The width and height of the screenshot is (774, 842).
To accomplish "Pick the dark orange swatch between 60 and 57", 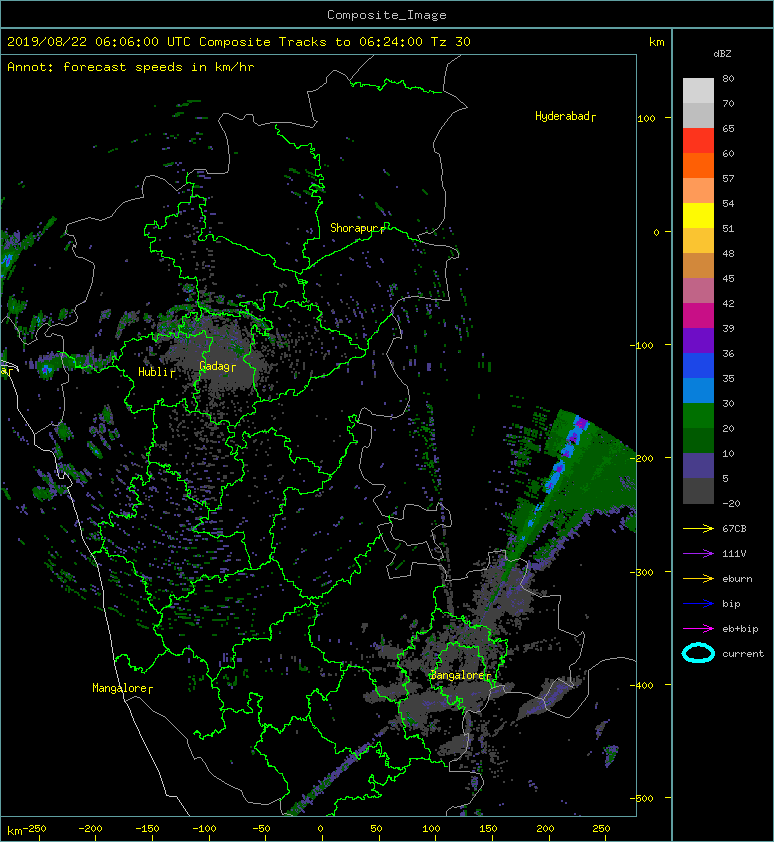I will tap(698, 165).
